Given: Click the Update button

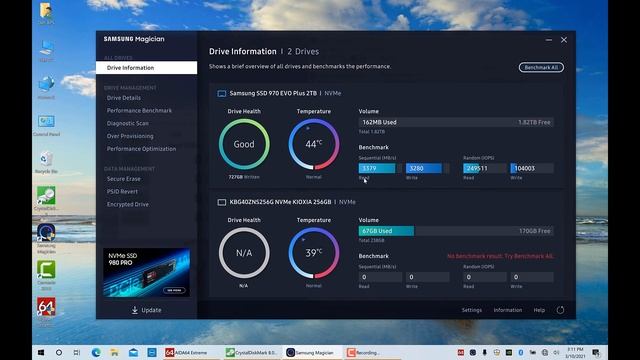Looking at the screenshot, I should 147,310.
